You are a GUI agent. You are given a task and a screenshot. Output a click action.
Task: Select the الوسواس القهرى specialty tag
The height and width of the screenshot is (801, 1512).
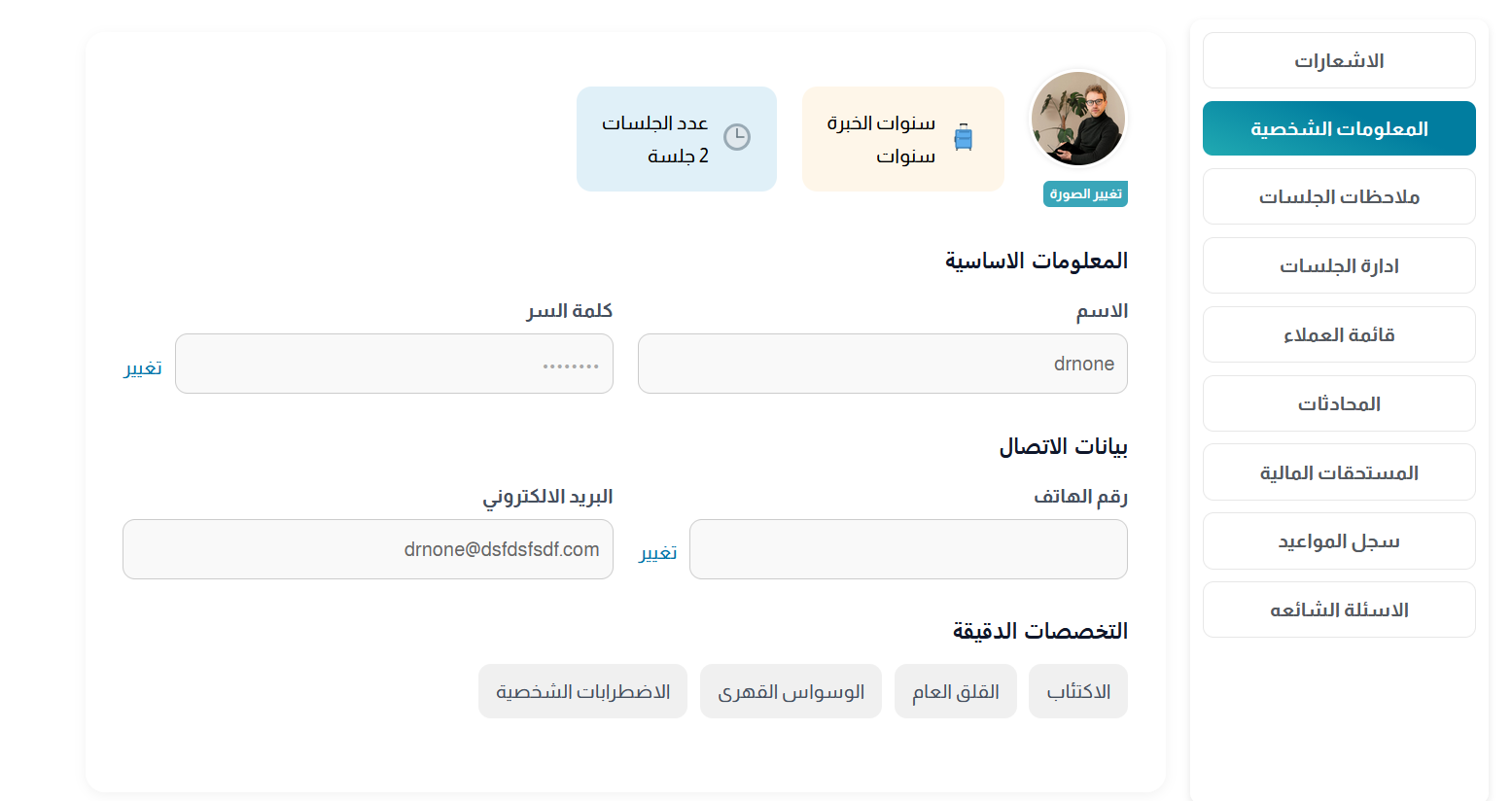pos(791,692)
